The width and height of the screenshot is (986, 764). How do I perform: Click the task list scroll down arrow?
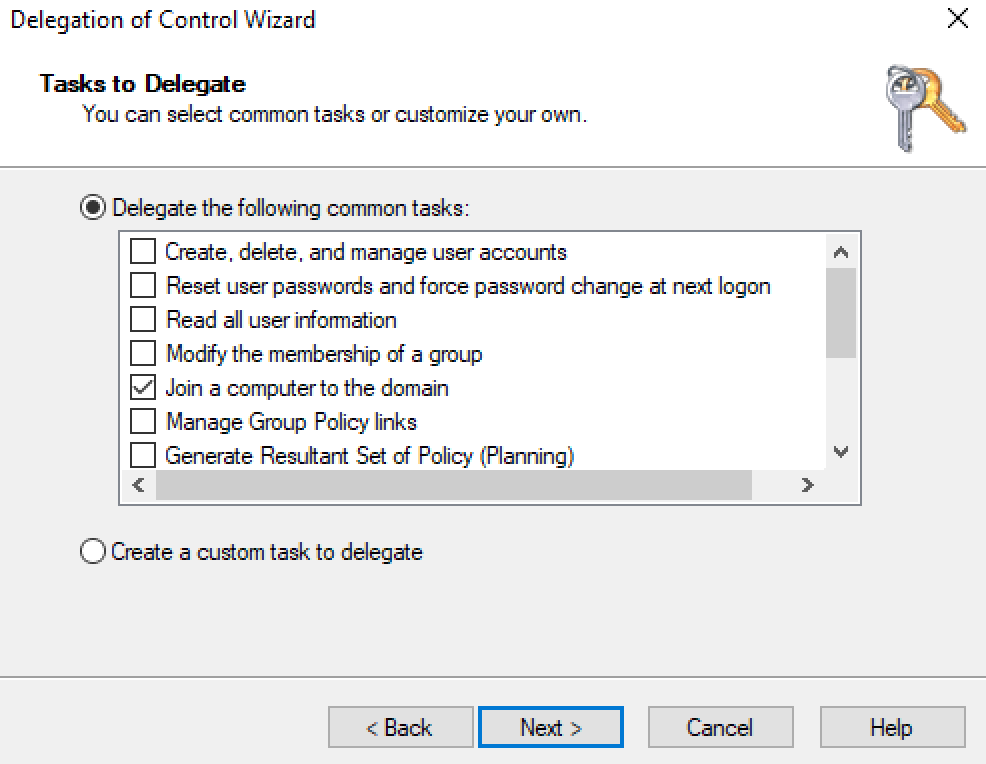click(x=841, y=452)
